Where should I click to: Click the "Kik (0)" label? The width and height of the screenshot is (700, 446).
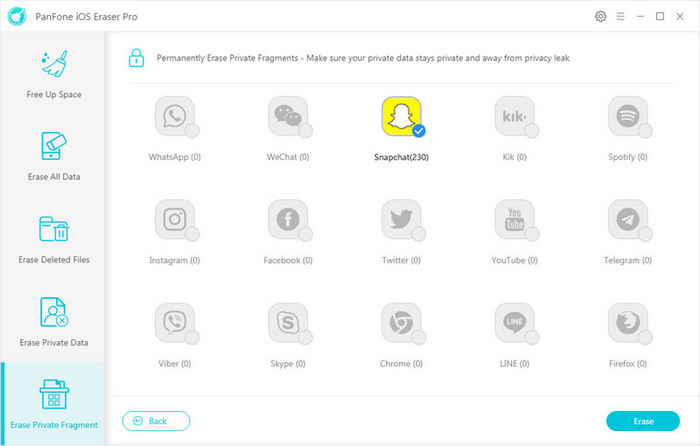tap(515, 157)
